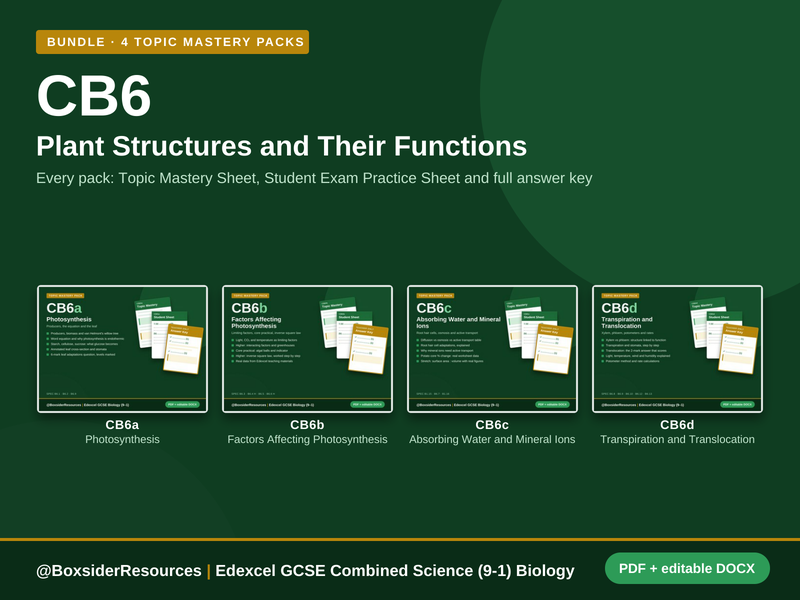Click the 'CB6c' caption label
This screenshot has height=600, width=800.
(x=492, y=424)
